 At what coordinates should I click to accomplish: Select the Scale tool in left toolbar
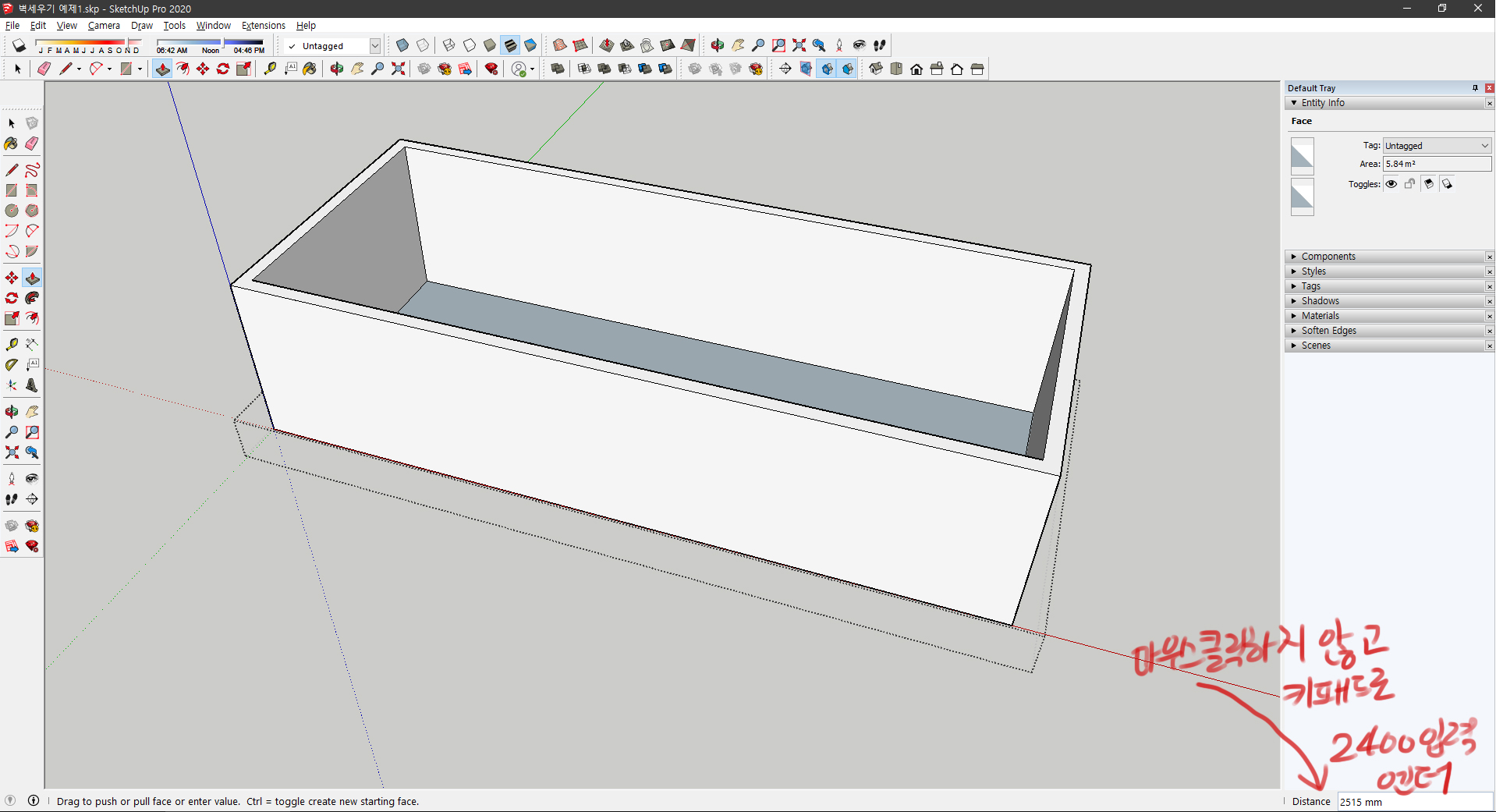click(11, 318)
